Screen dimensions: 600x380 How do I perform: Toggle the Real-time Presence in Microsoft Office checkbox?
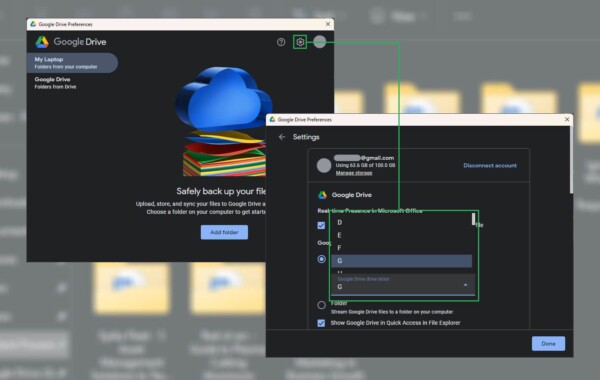[x=321, y=225]
